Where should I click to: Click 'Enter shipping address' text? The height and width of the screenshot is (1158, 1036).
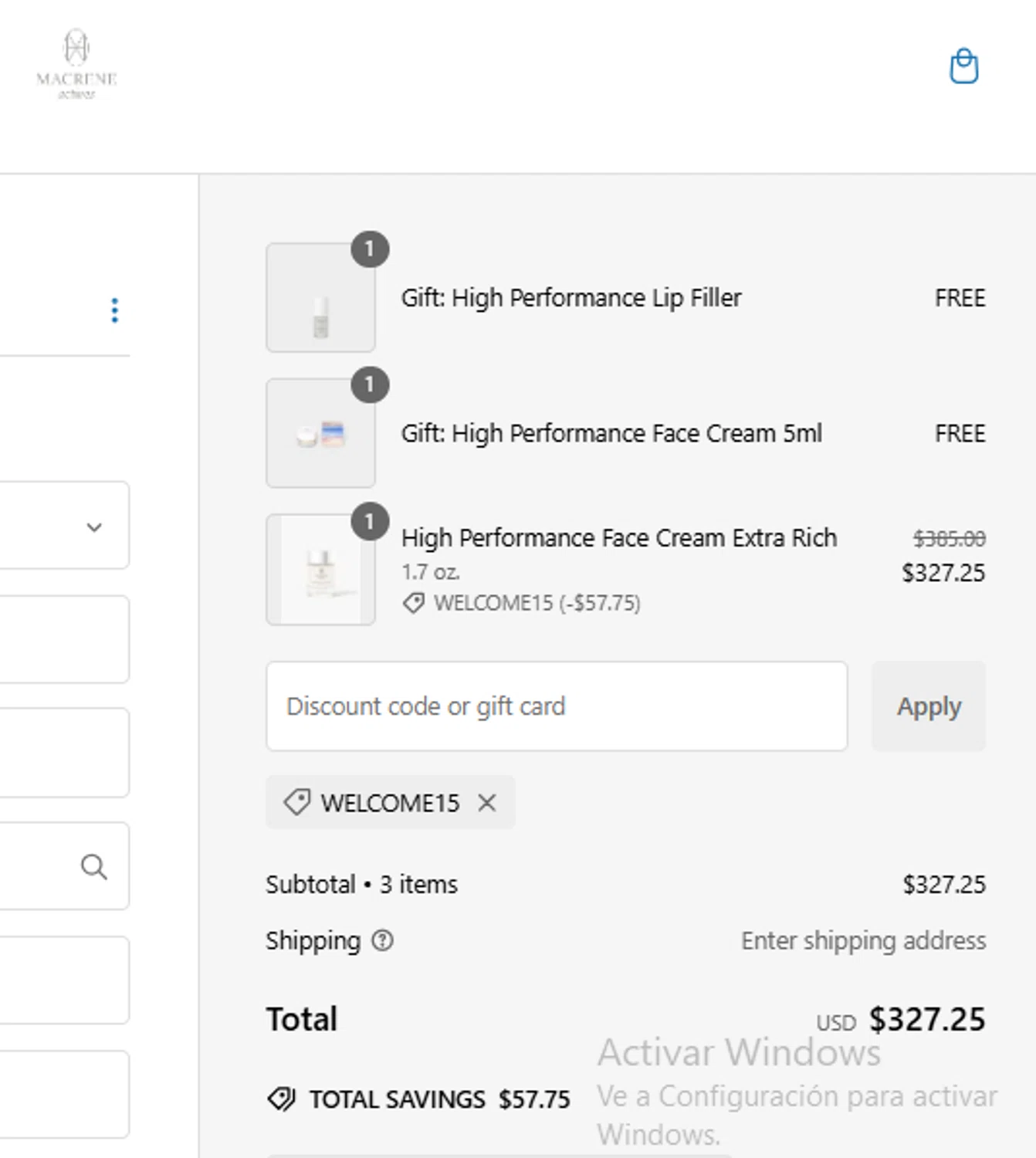pos(863,940)
